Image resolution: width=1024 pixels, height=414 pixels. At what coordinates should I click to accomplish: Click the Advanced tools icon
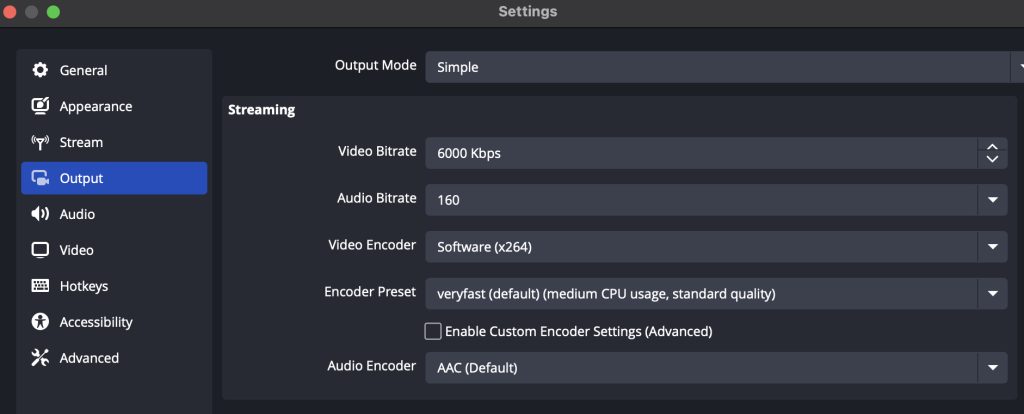coord(40,358)
